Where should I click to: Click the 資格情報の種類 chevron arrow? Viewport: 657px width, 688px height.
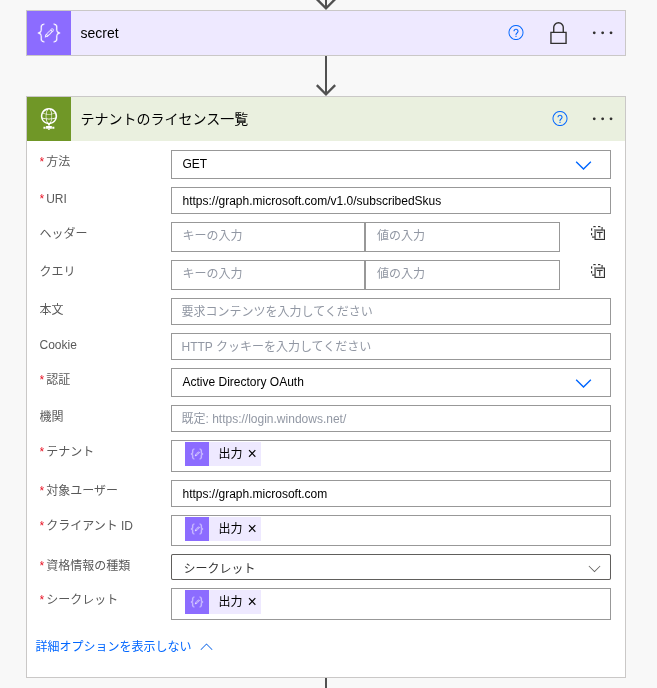click(594, 569)
